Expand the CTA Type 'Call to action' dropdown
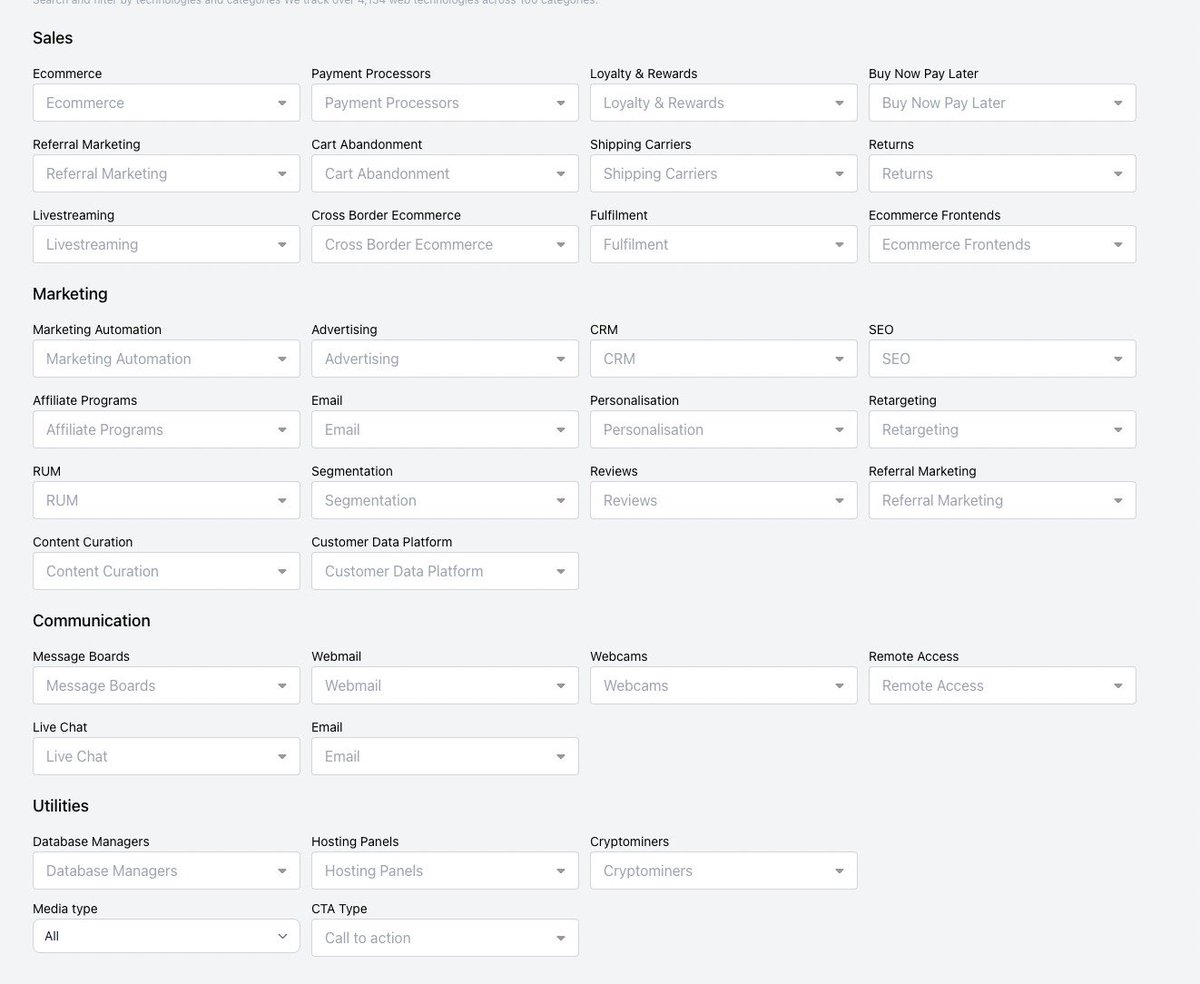This screenshot has width=1200, height=984. [x=445, y=938]
